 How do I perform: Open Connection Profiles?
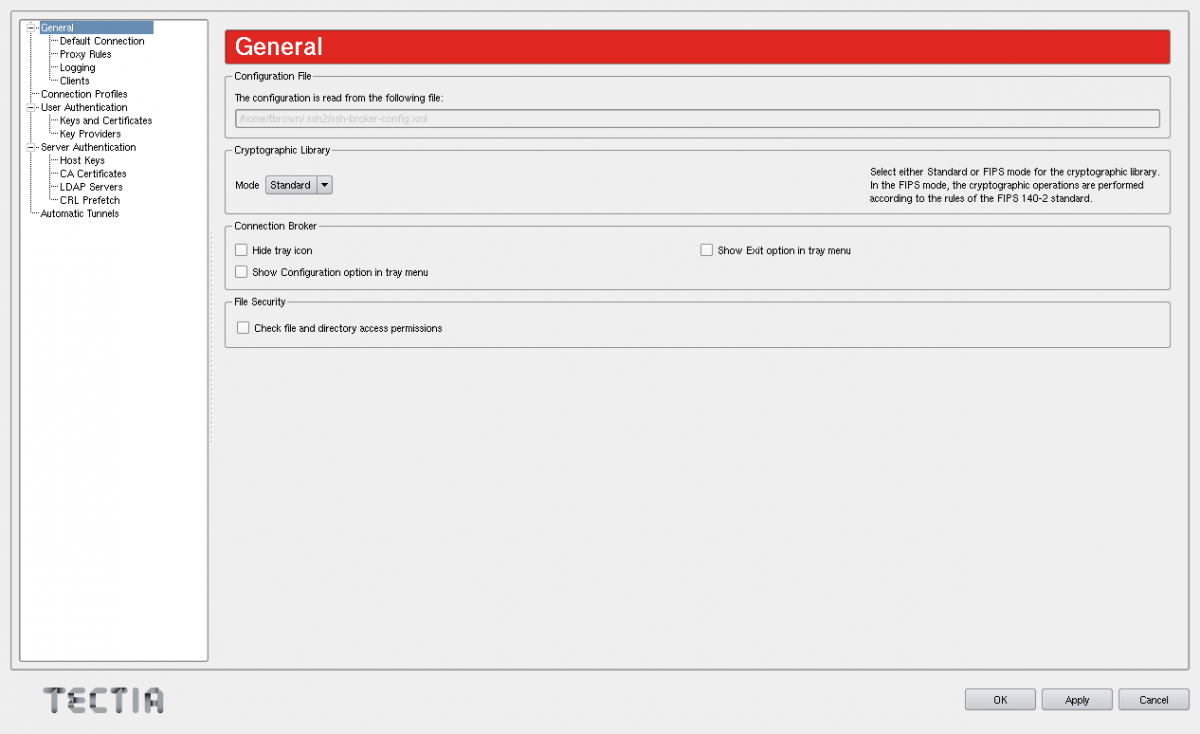pos(84,94)
